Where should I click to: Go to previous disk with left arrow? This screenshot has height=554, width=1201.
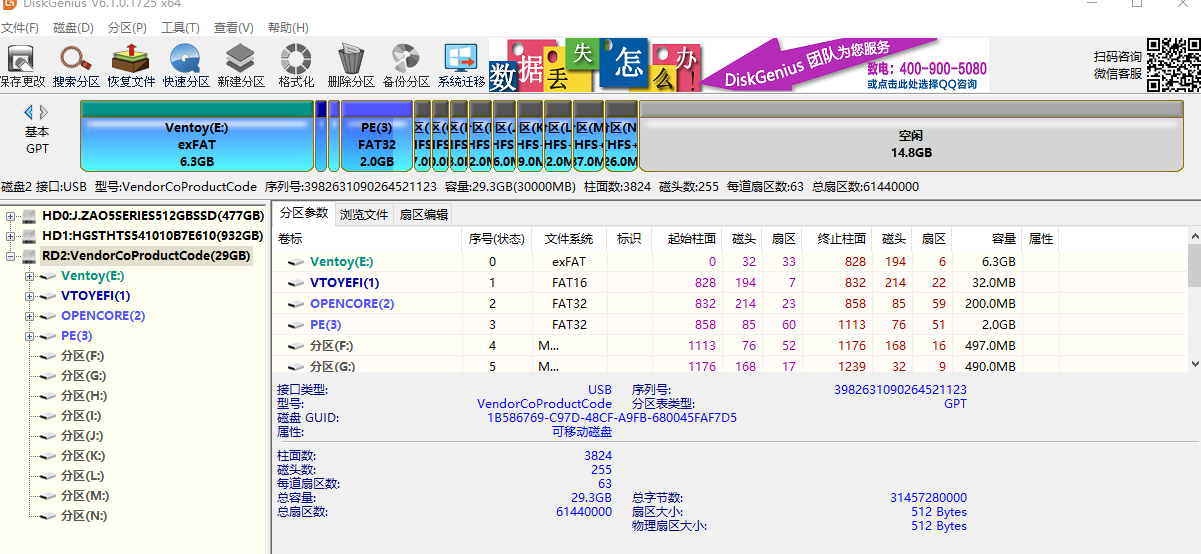(29, 112)
